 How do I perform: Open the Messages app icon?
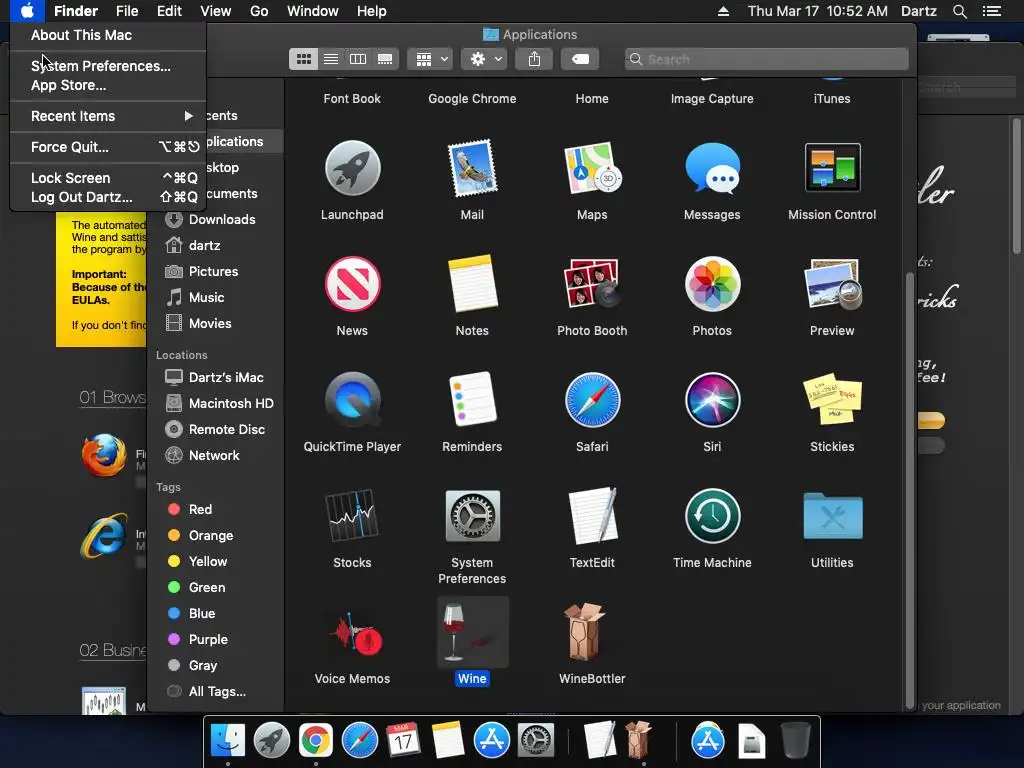(x=712, y=168)
